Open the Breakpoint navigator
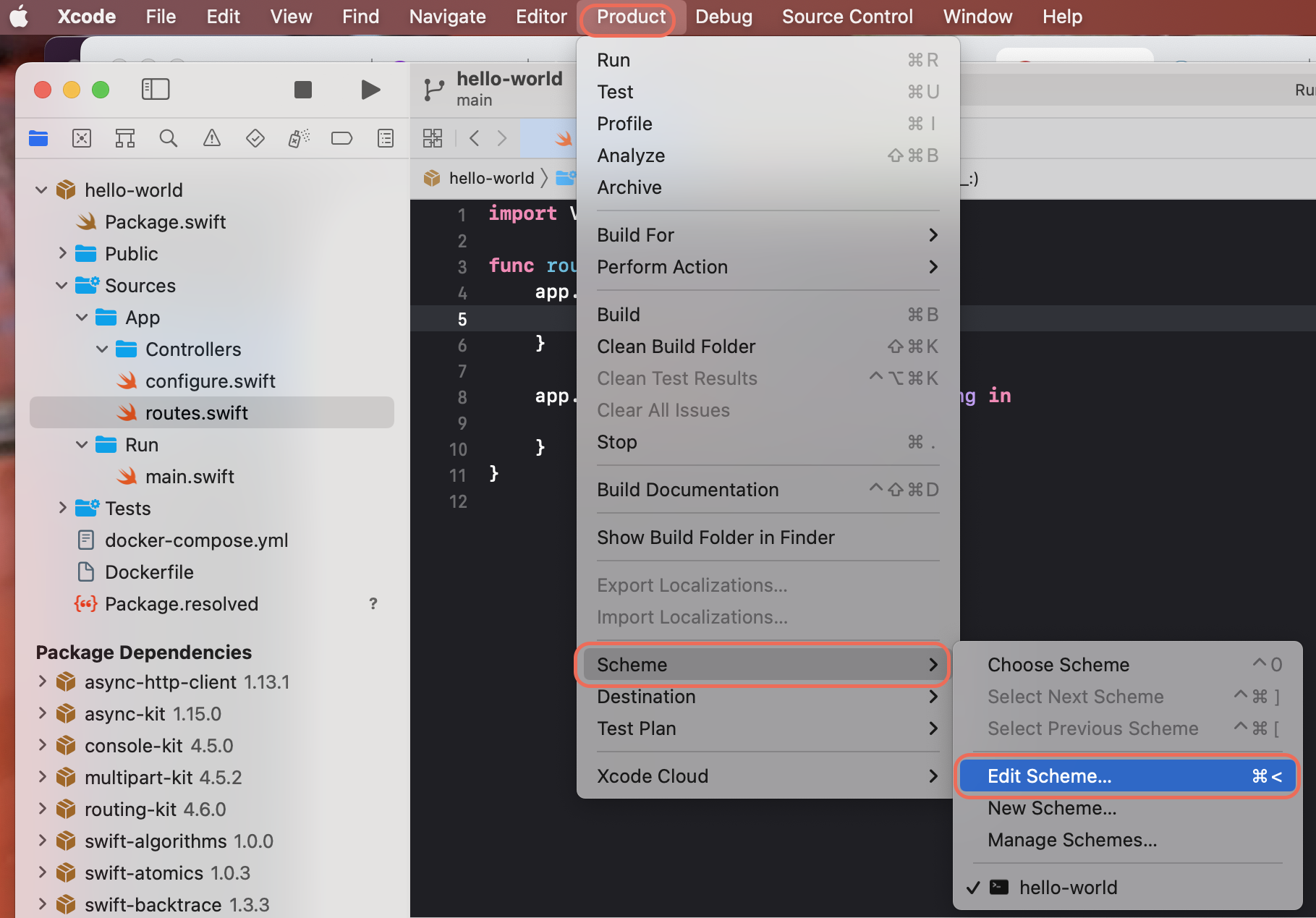The height and width of the screenshot is (918, 1316). pos(341,137)
